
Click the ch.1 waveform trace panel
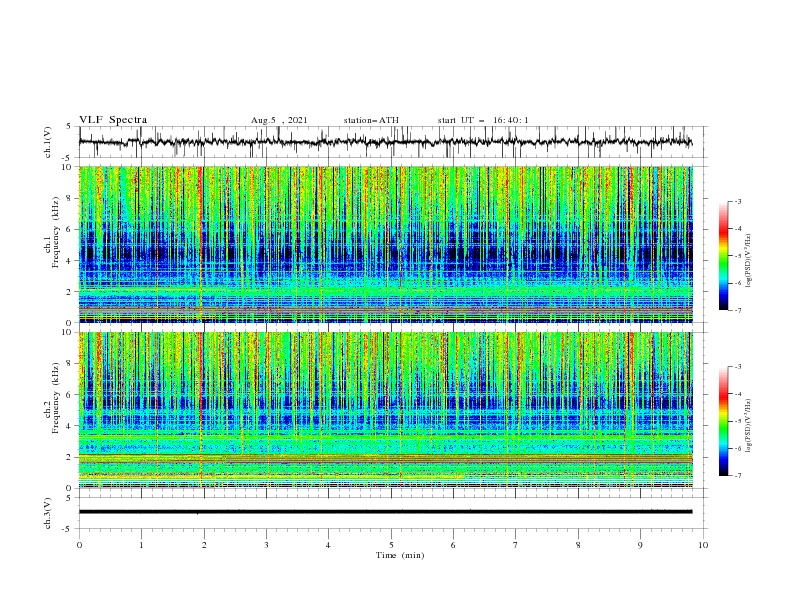coord(392,142)
